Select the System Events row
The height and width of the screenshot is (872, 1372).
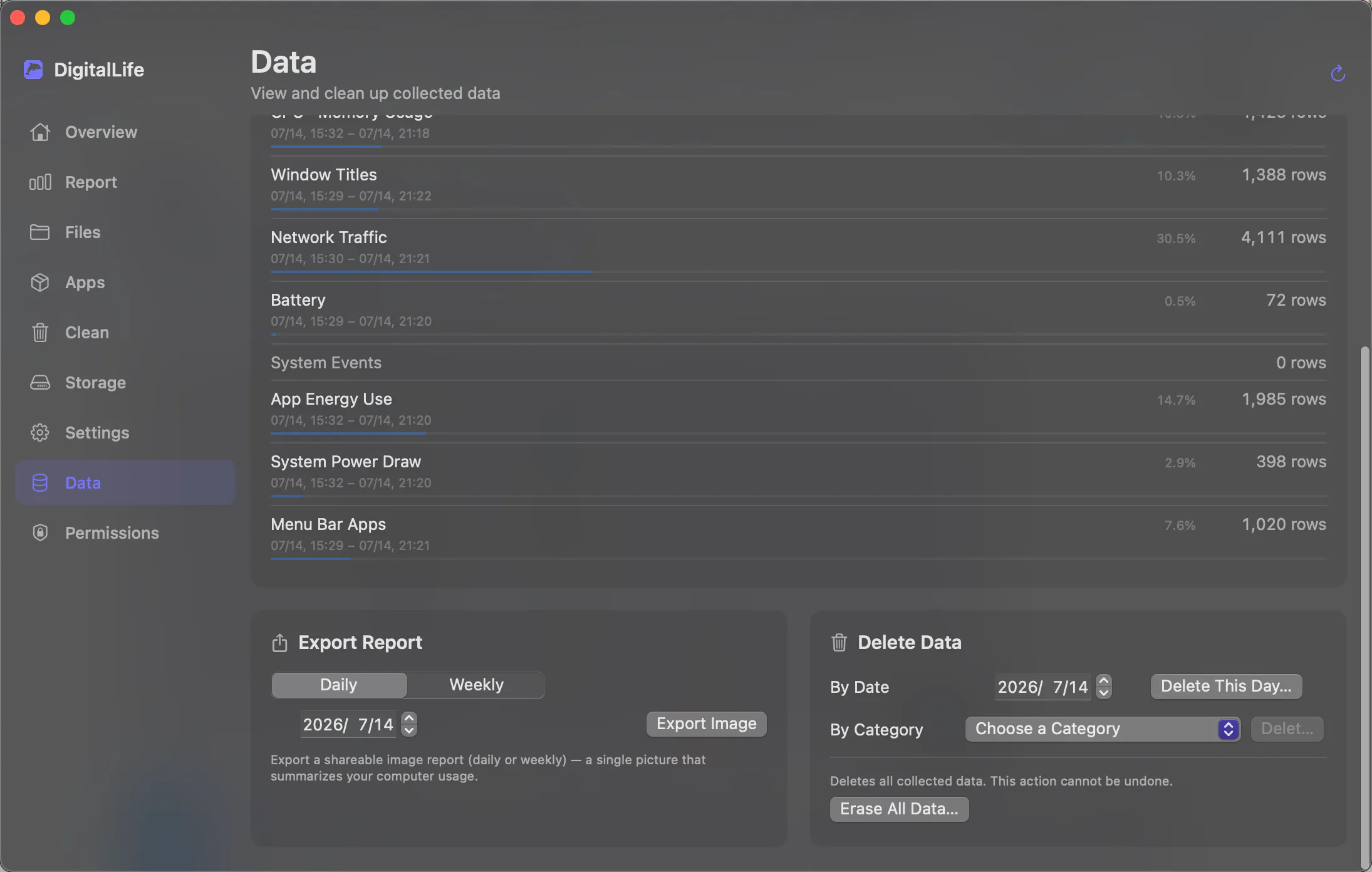[x=798, y=363]
